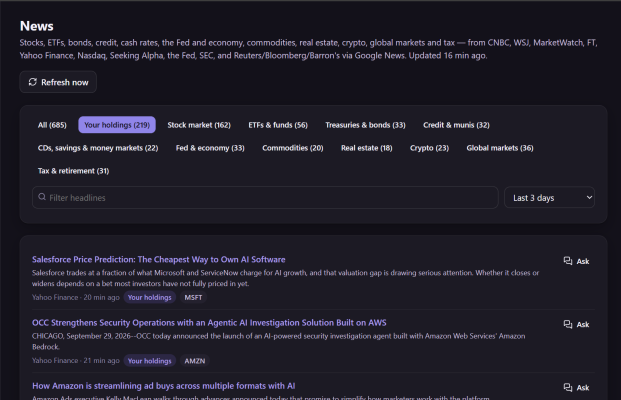The height and width of the screenshot is (400, 621).
Task: Click the Yahoo Finance · 21 min ago text
Action: click(76, 361)
